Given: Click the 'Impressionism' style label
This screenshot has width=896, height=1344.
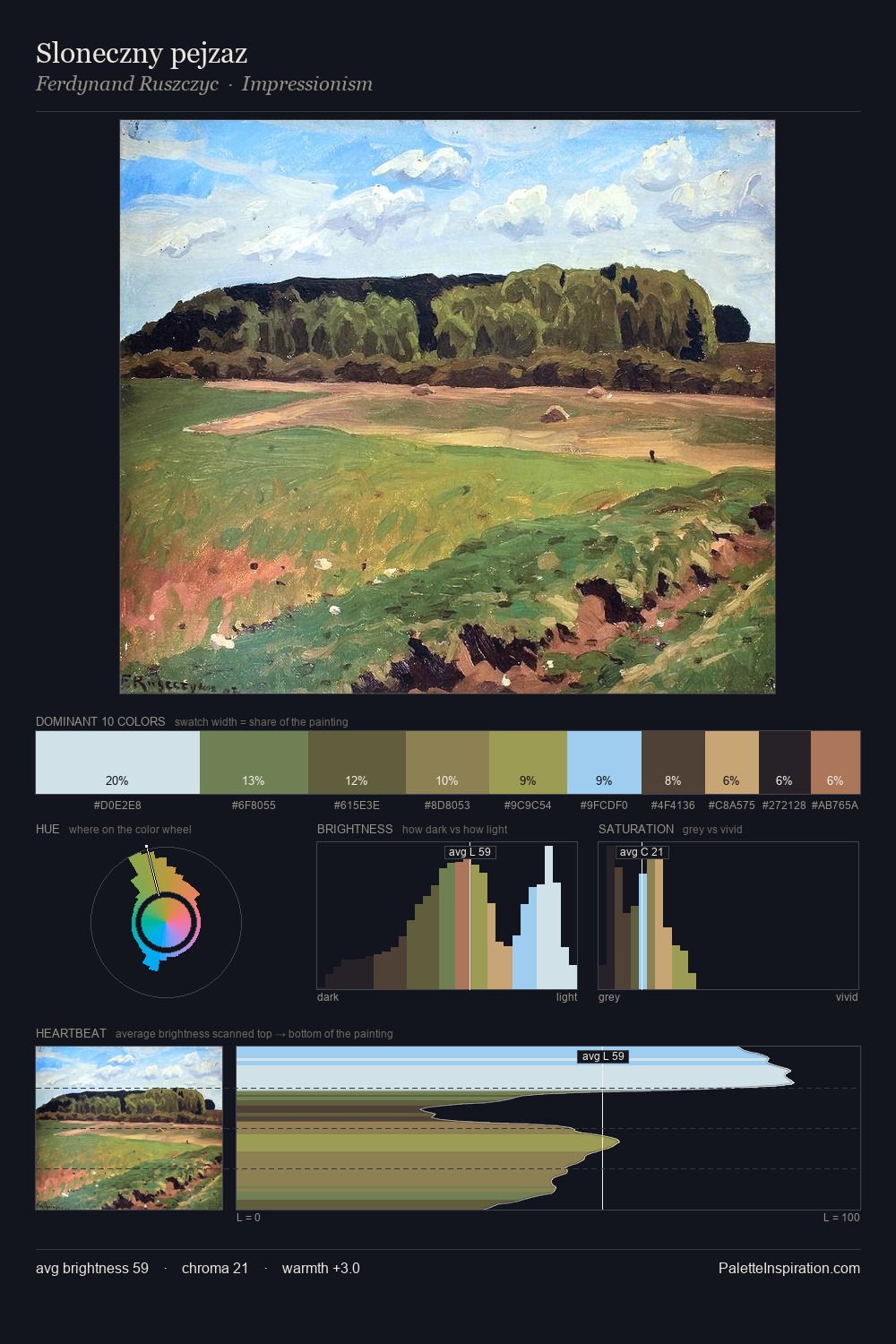Looking at the screenshot, I should pos(306,84).
